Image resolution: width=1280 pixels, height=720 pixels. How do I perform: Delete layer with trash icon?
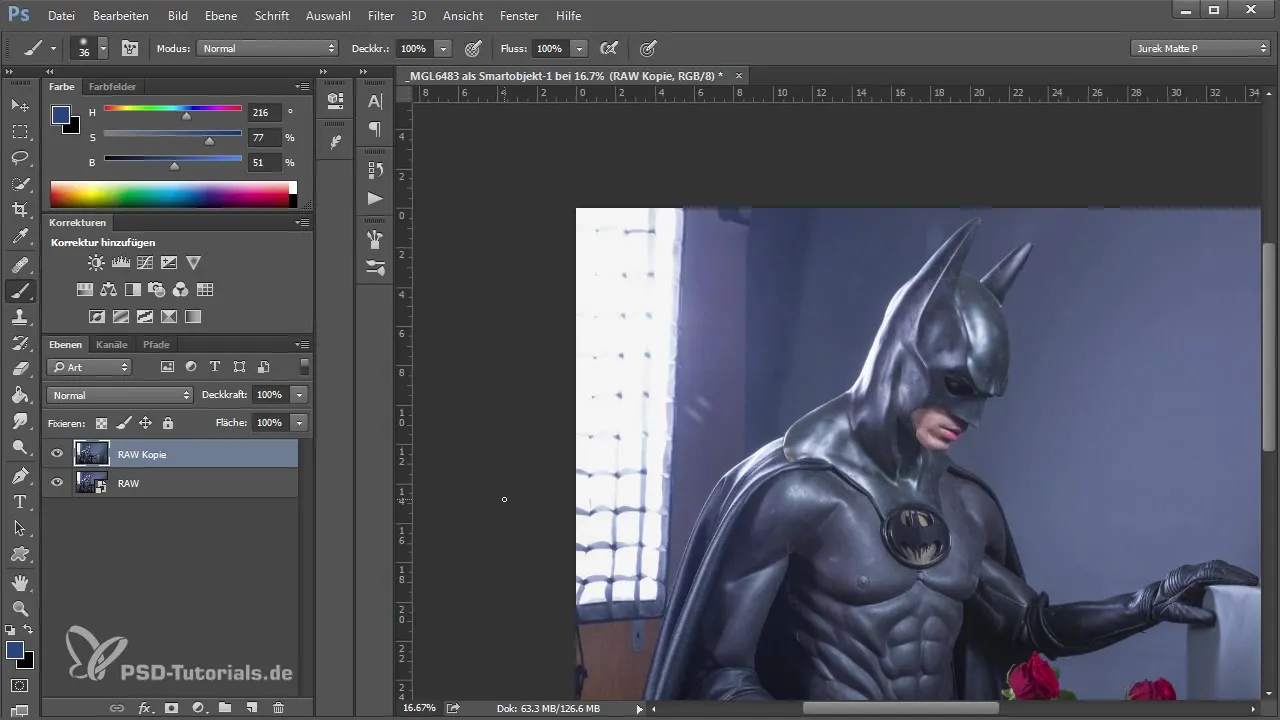(x=279, y=708)
